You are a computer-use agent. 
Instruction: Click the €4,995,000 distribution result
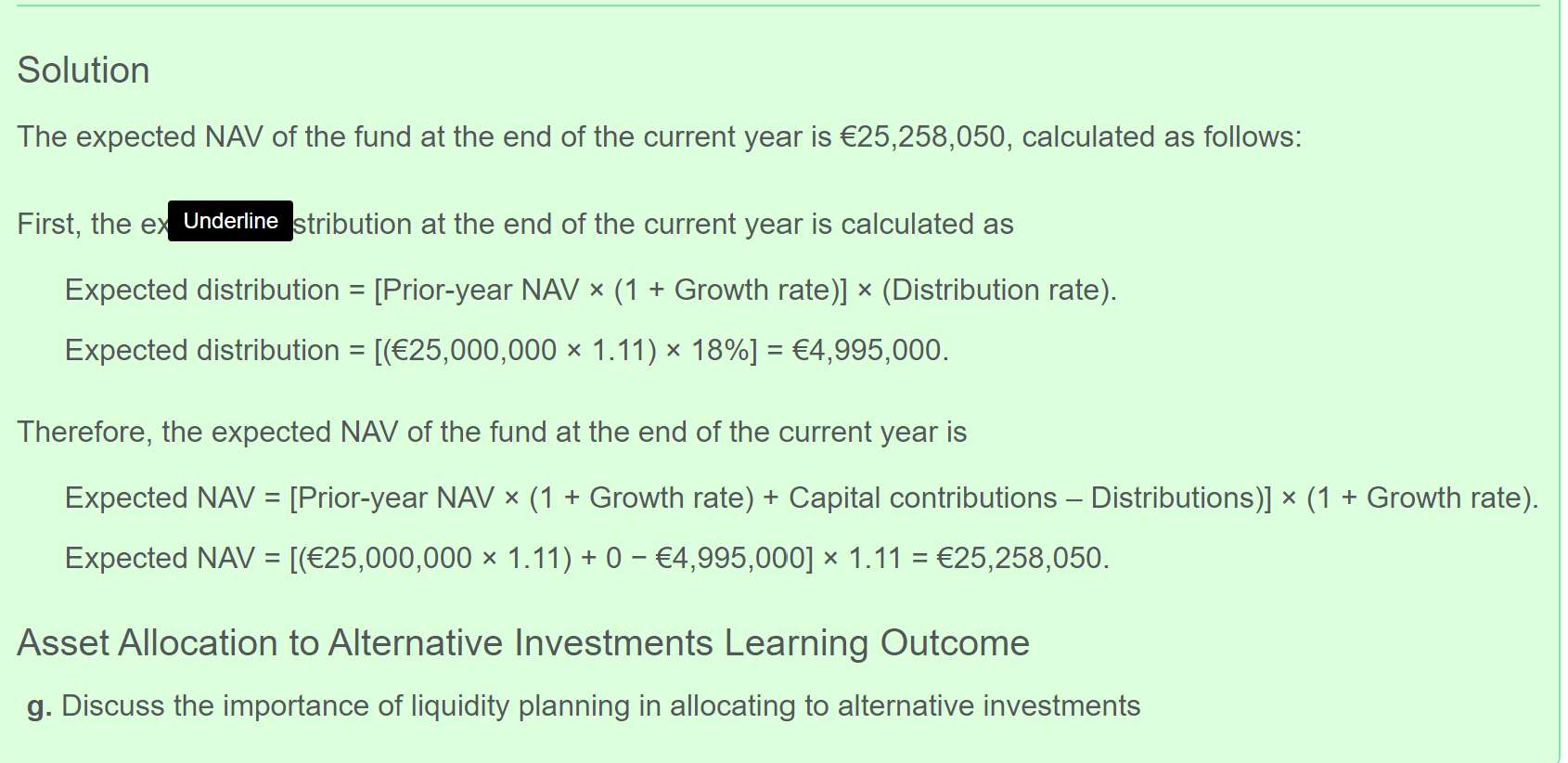[x=867, y=350]
